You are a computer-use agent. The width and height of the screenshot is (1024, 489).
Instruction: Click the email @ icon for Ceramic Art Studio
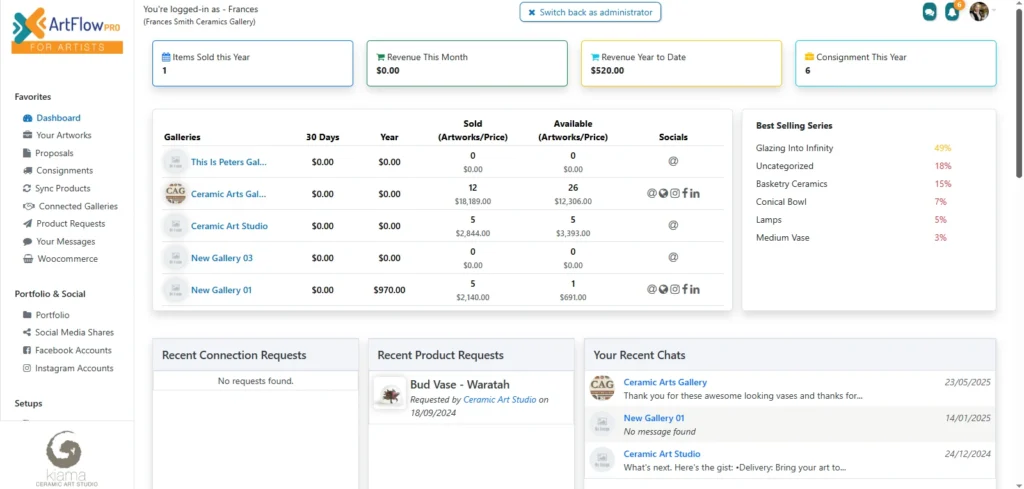(x=673, y=225)
